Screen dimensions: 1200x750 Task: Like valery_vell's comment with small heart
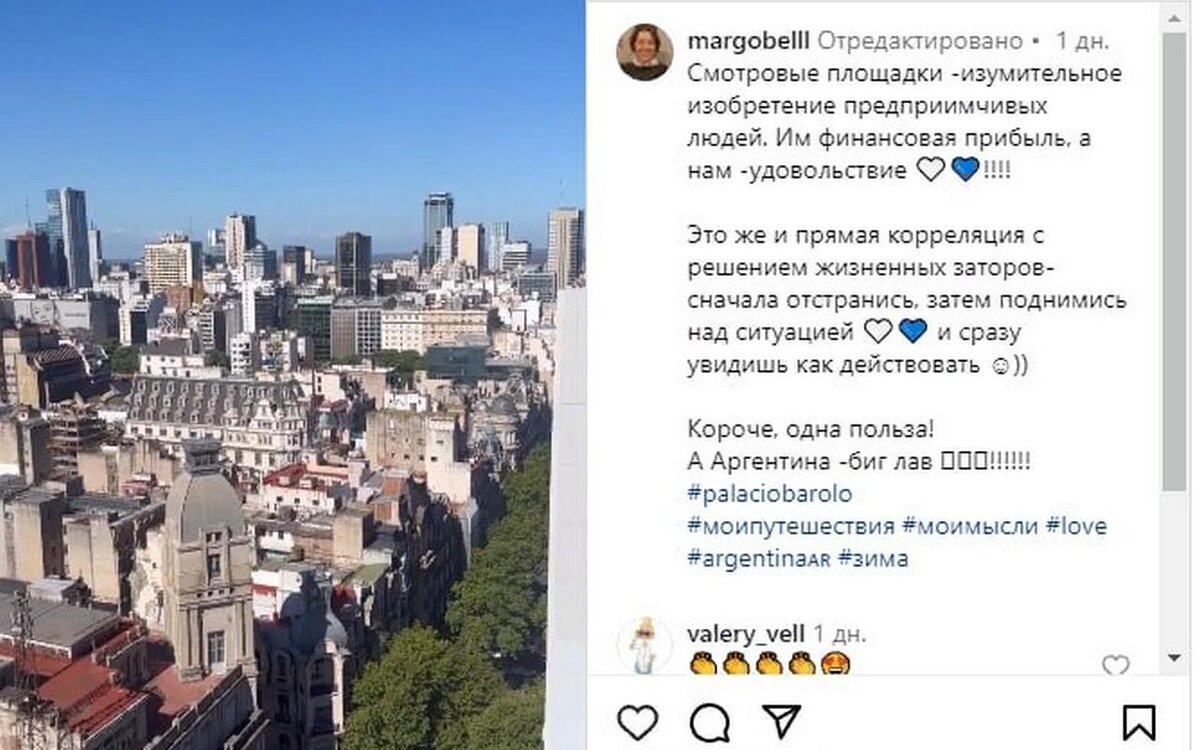(x=1115, y=665)
